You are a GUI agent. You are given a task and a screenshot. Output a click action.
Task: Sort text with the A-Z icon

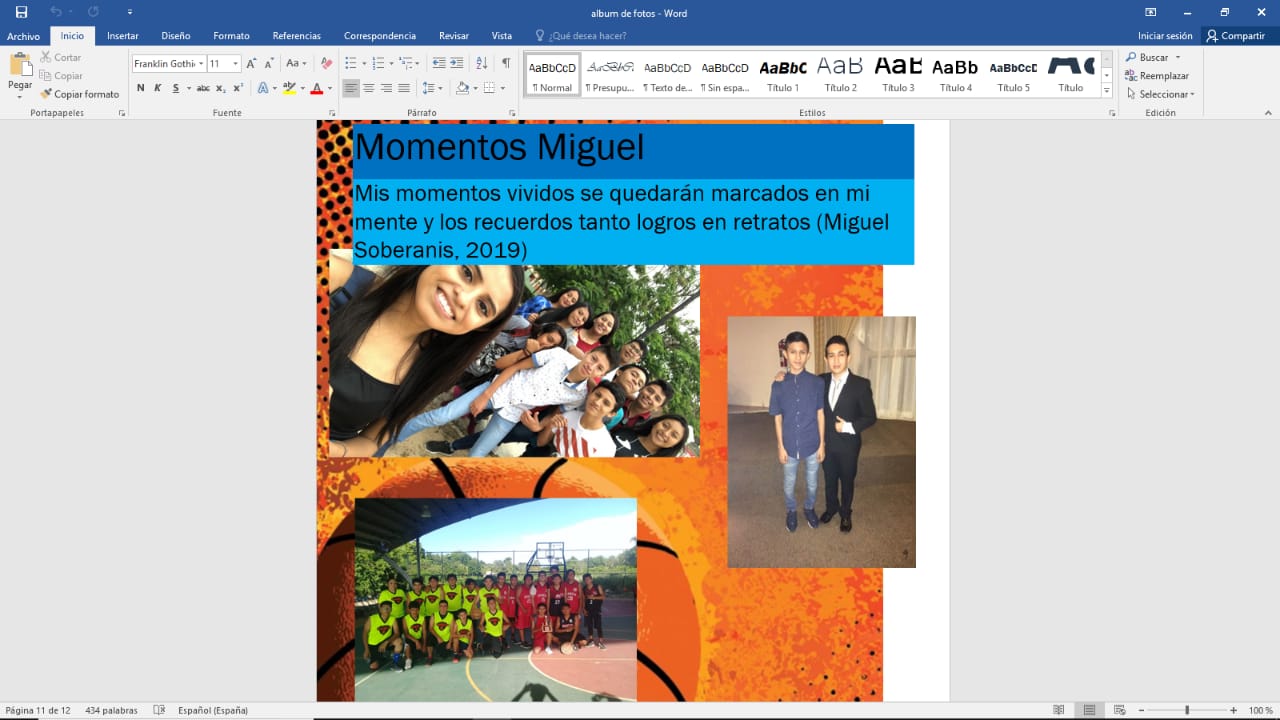482,63
